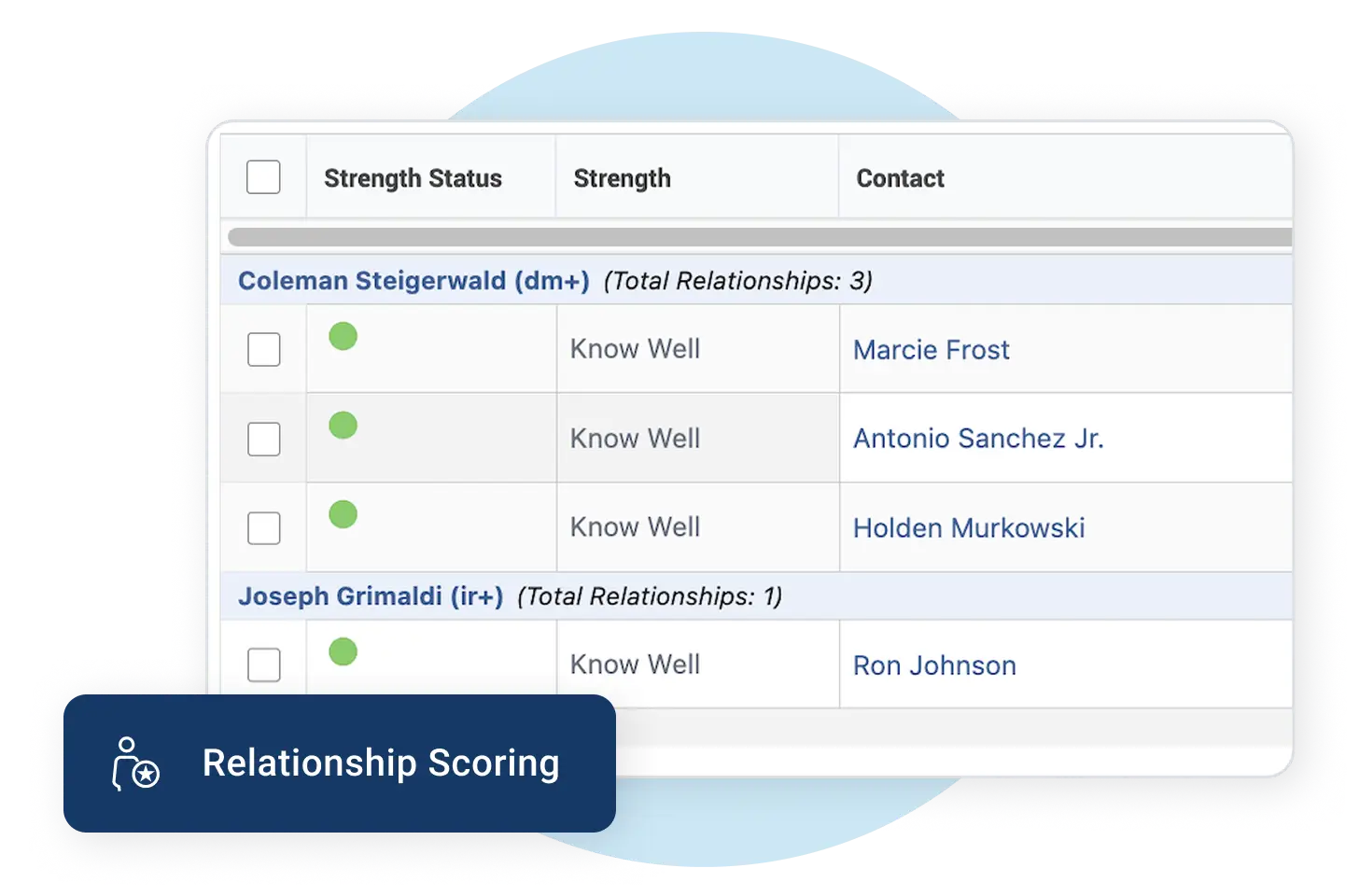
Task: Open the Marcie Frost contact link
Action: click(x=932, y=350)
